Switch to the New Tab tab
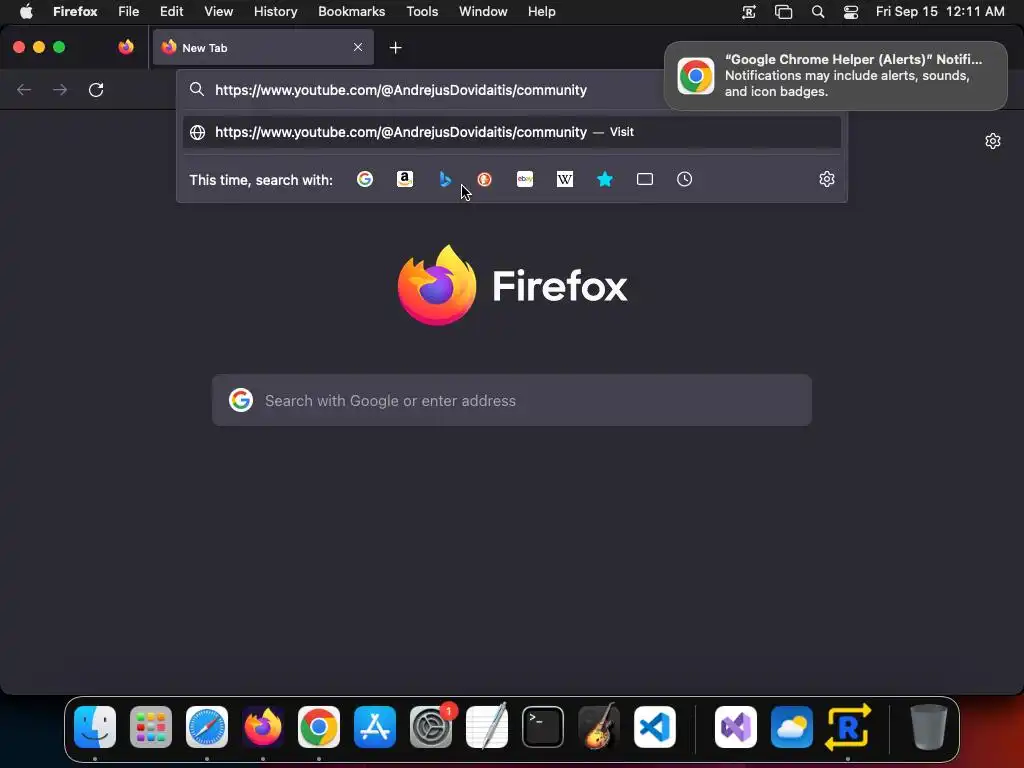The height and width of the screenshot is (768, 1024). pos(263,47)
